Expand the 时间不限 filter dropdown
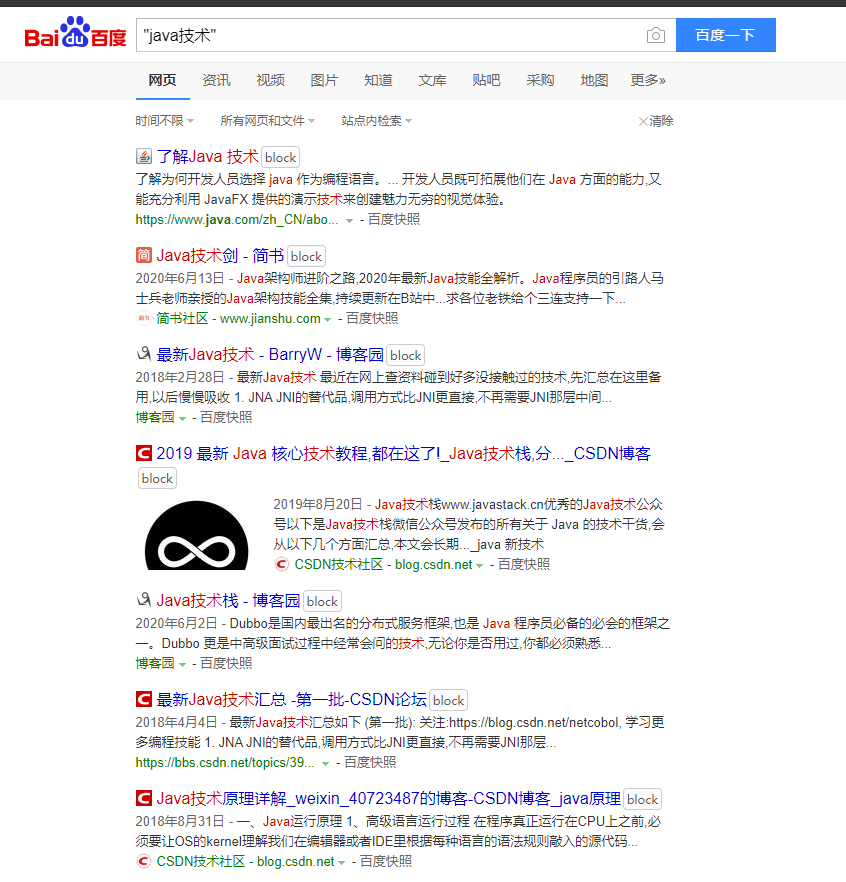 162,120
